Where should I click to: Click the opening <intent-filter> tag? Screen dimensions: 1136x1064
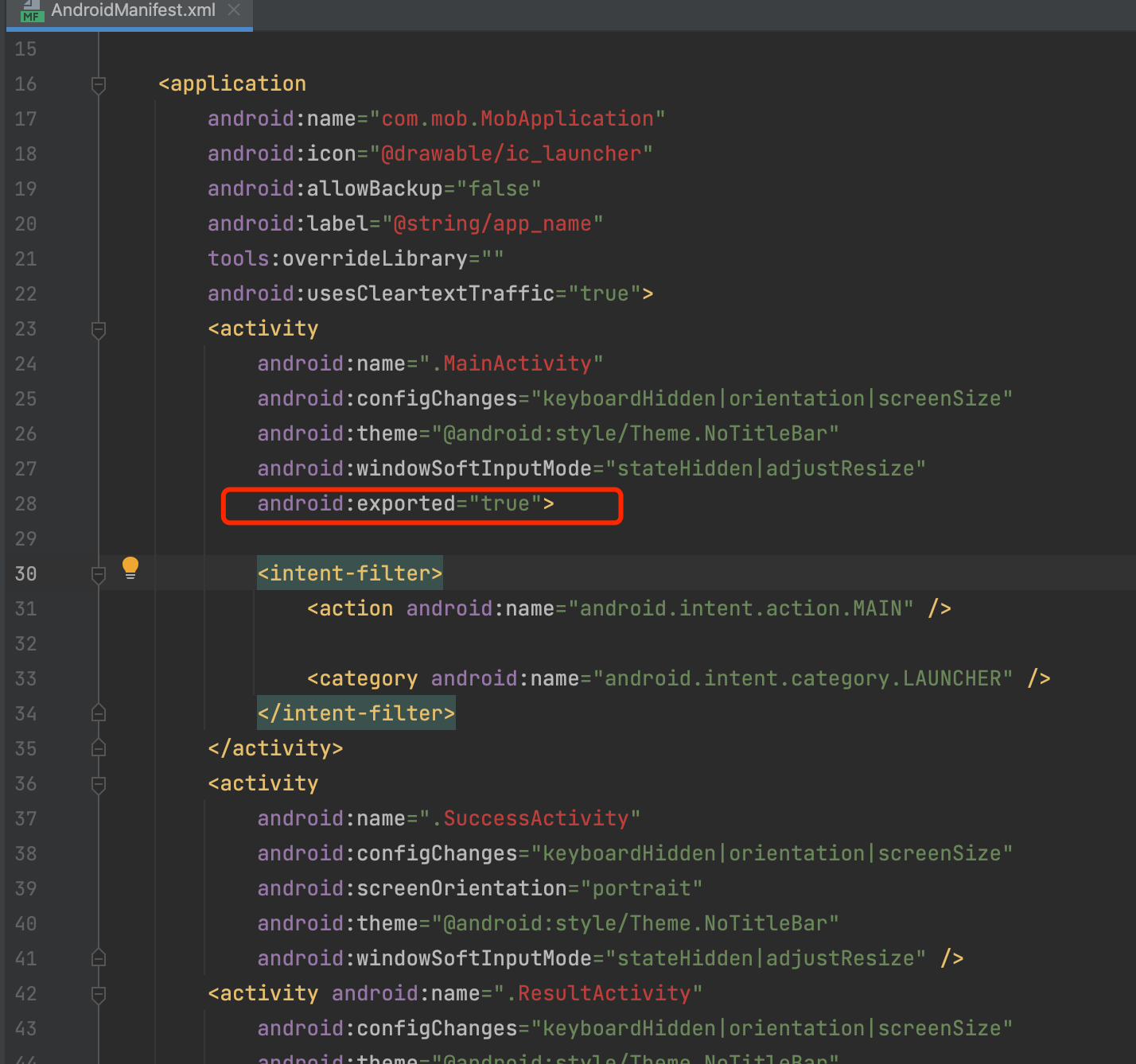coord(350,573)
